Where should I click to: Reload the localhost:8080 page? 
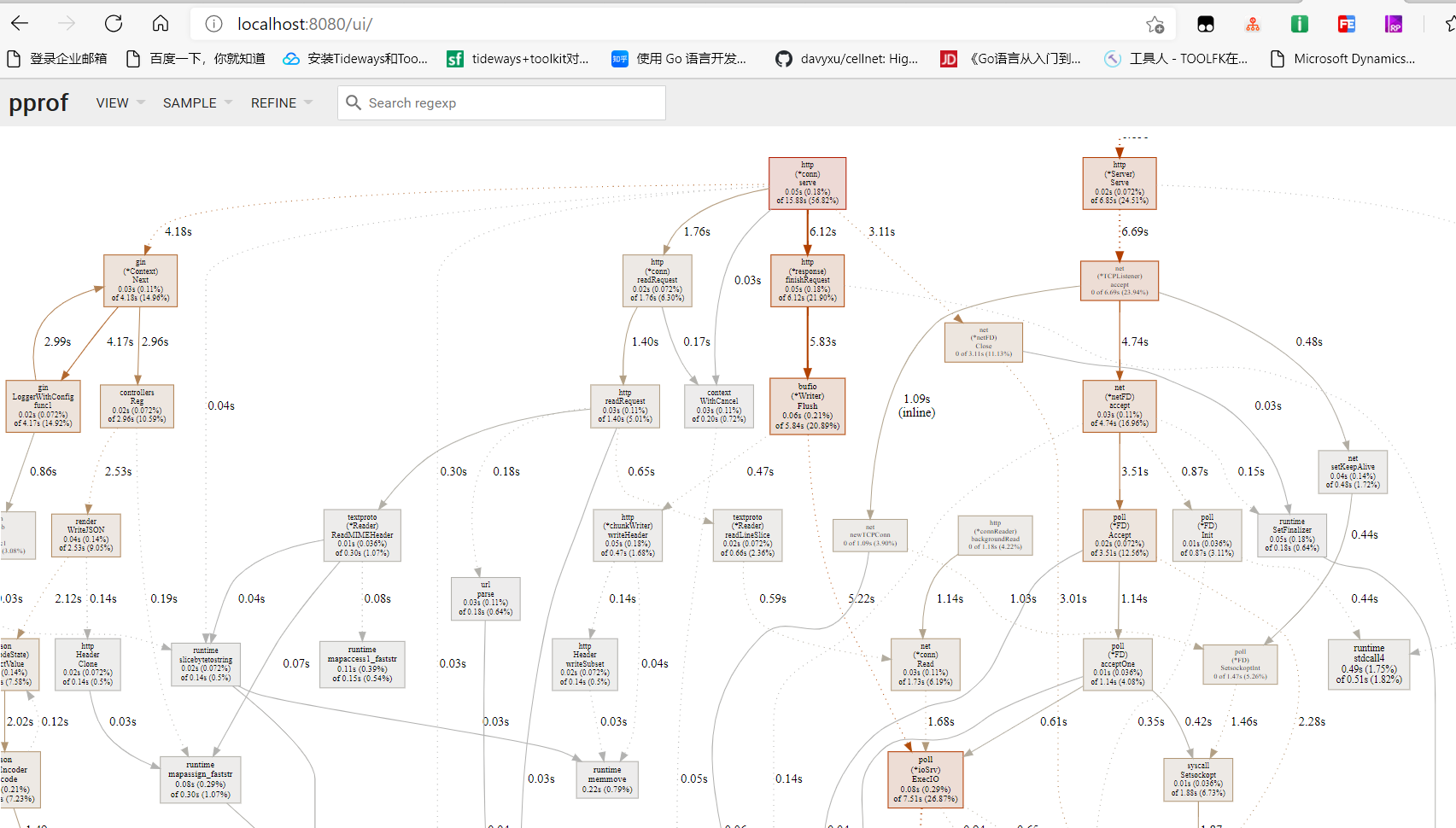[x=114, y=23]
